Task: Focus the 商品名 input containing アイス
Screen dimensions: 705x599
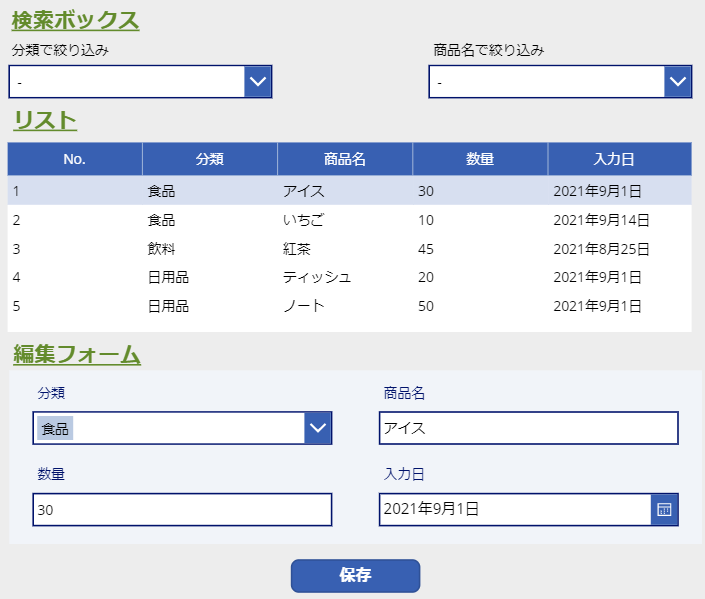Action: tap(529, 428)
